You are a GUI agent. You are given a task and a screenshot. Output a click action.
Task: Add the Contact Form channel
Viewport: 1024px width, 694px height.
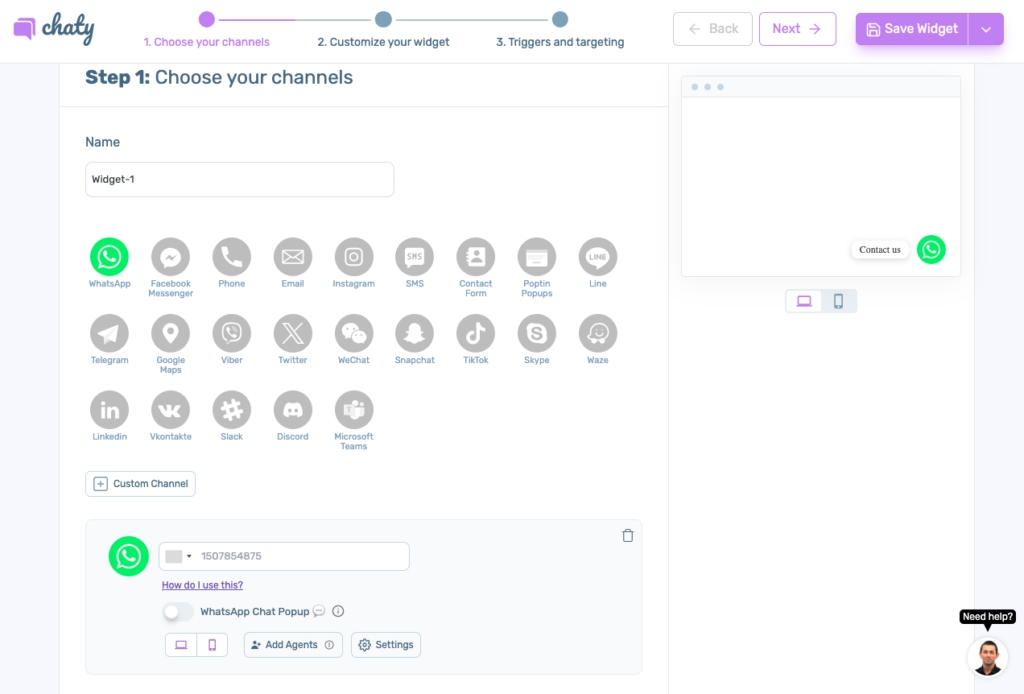click(475, 257)
